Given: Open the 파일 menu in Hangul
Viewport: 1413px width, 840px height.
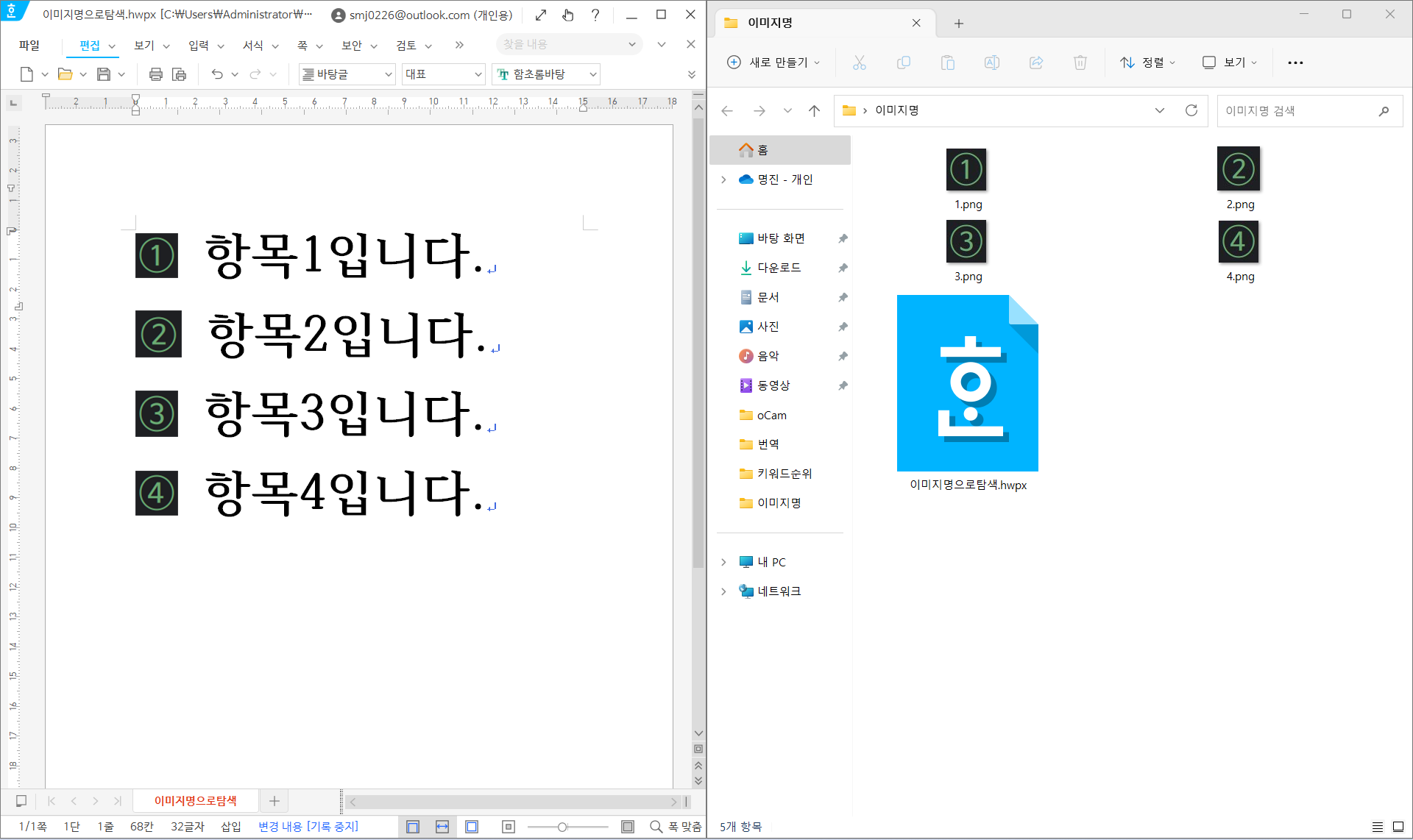Looking at the screenshot, I should coord(29,46).
